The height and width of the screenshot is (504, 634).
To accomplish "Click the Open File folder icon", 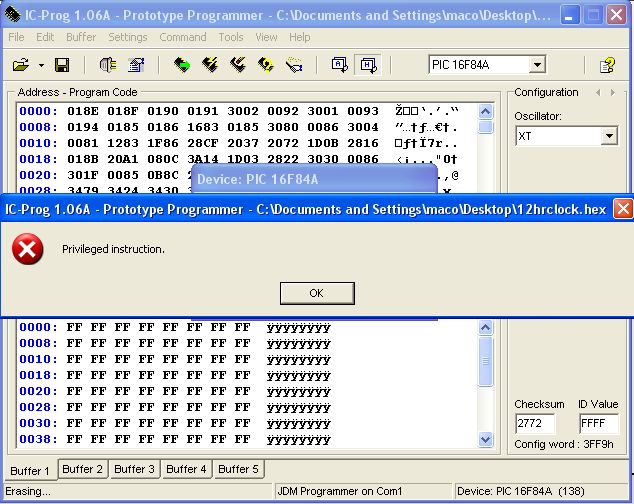I will coord(20,65).
